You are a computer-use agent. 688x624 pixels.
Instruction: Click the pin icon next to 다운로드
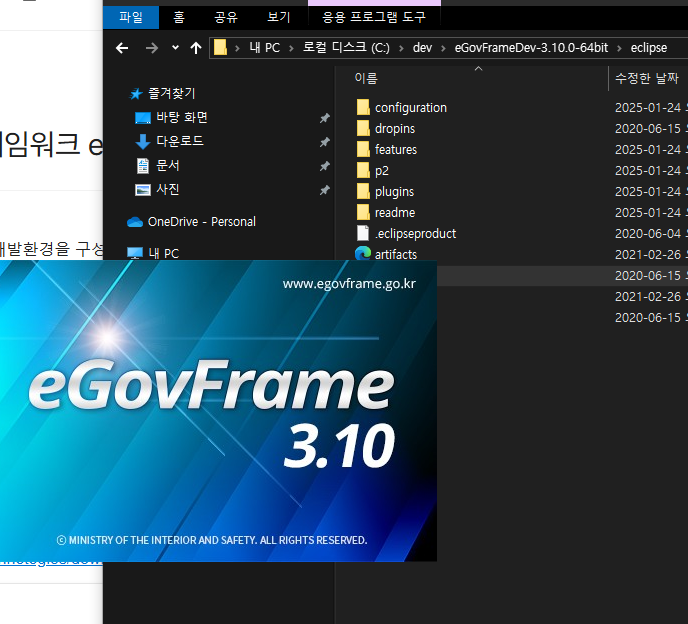[324, 142]
